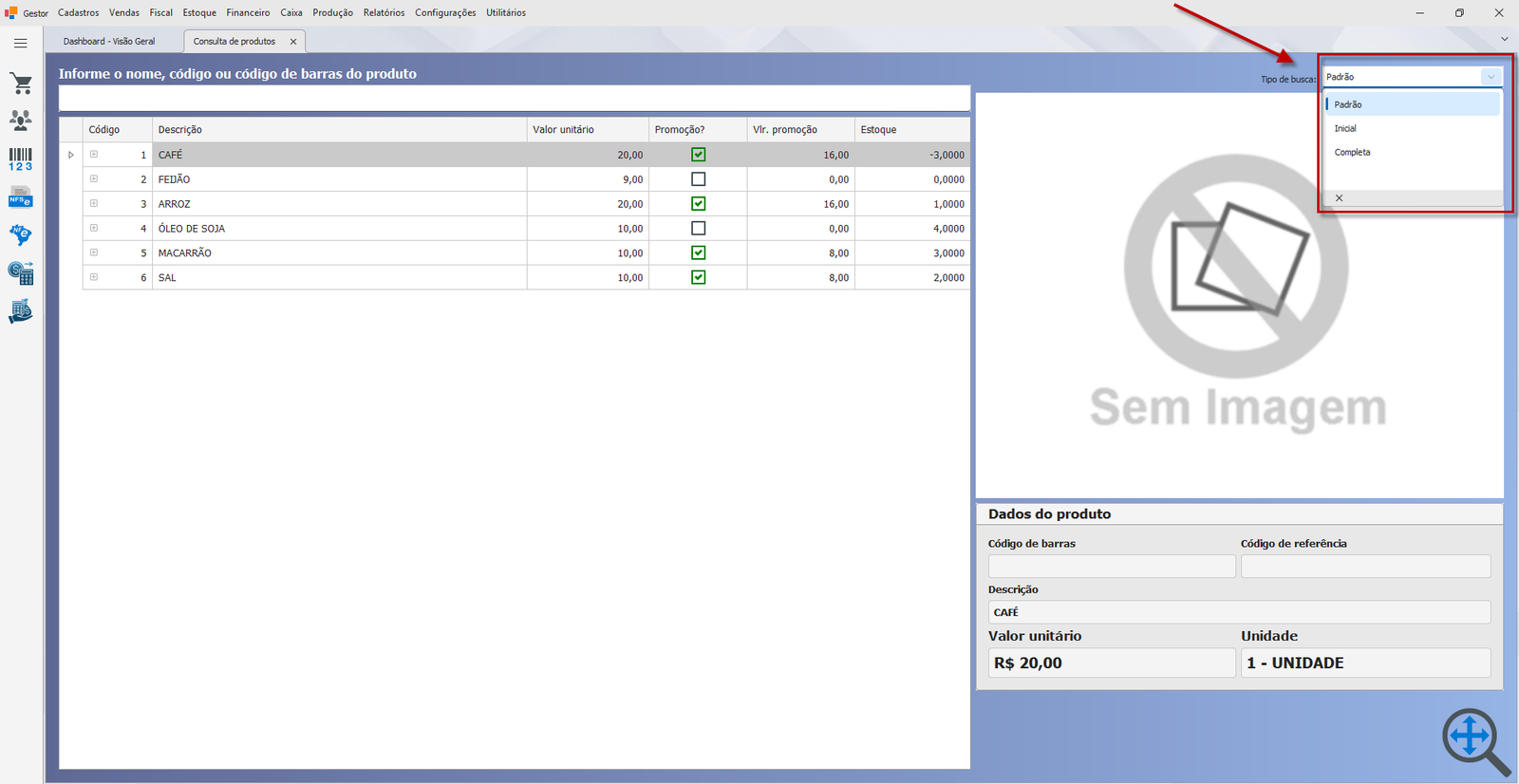The image size is (1519, 784).
Task: Select the MACARRÃO description cell
Action: [x=340, y=253]
